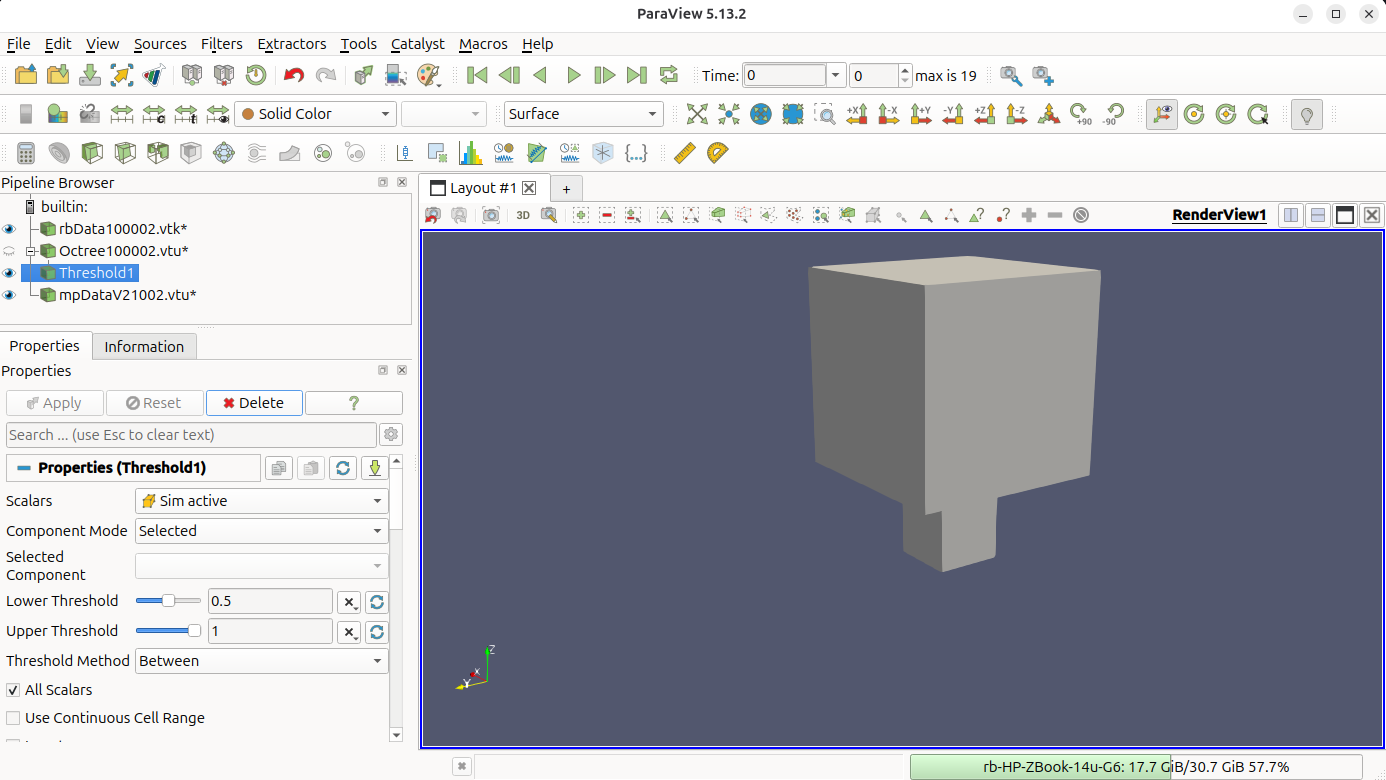This screenshot has width=1386, height=780.
Task: Apply the Threshold filter icon
Action: 158,153
